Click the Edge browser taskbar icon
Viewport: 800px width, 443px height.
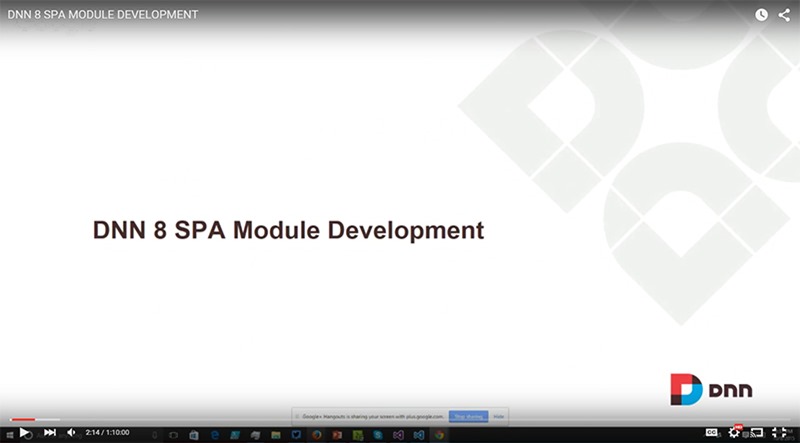pyautogui.click(x=215, y=435)
